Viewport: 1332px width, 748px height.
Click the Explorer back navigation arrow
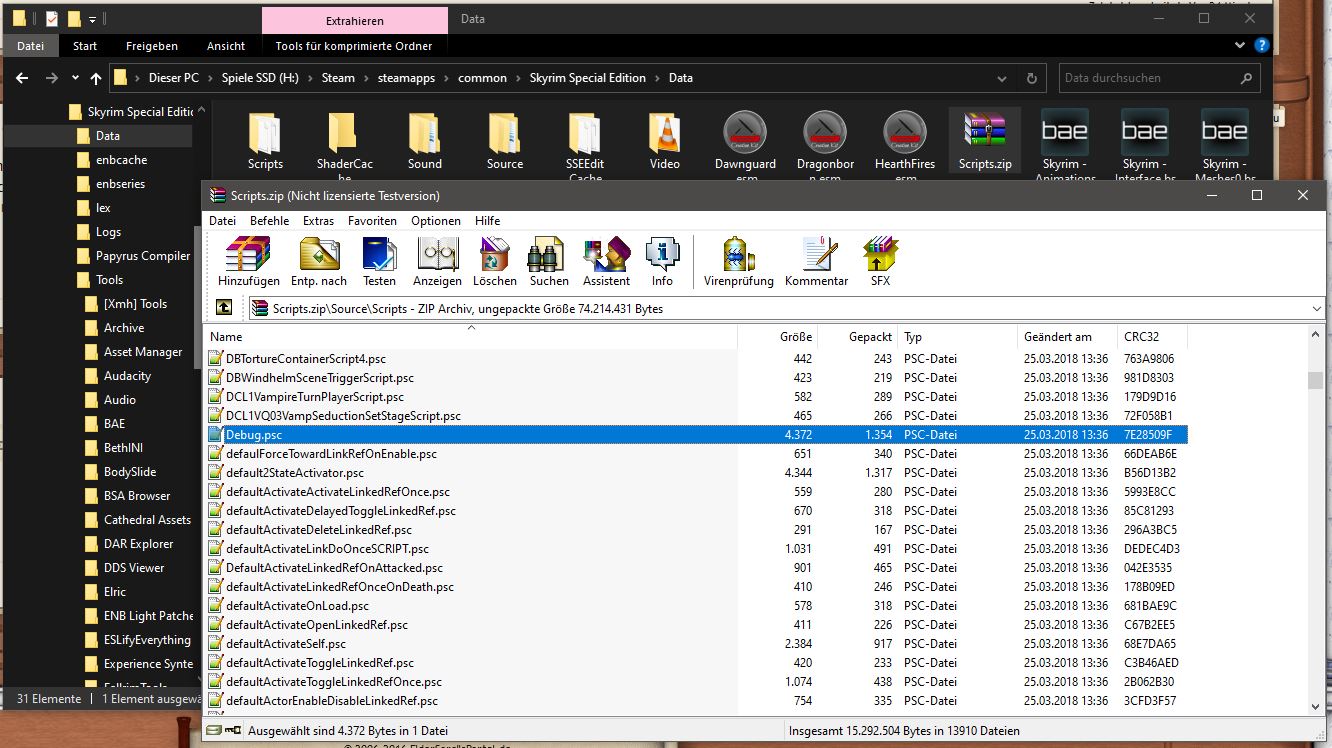point(22,78)
